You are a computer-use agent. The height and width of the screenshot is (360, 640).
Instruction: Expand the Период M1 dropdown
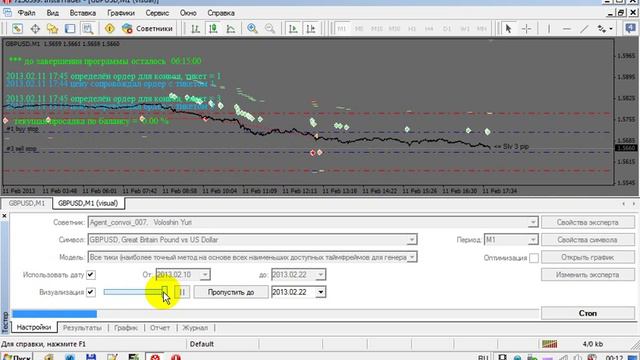click(533, 240)
